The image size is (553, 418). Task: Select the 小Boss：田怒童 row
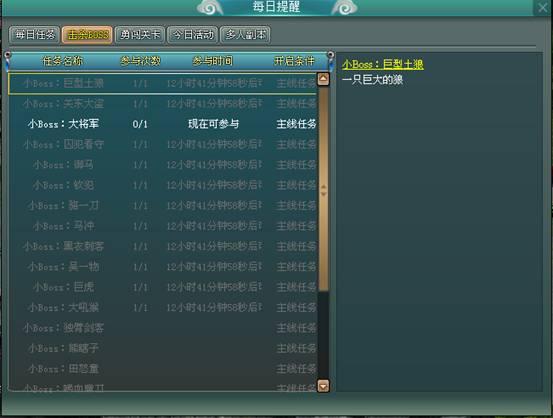tap(163, 369)
